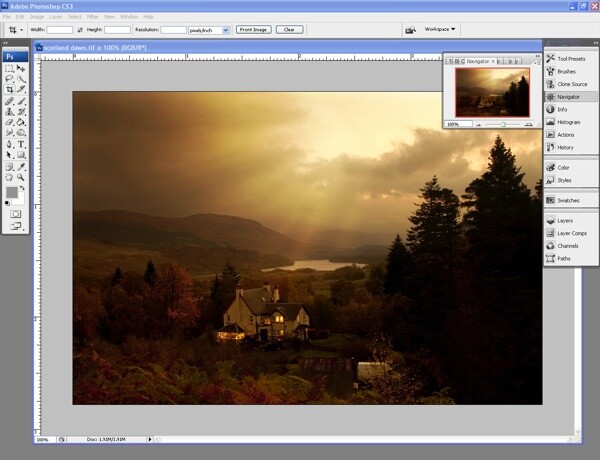600x460 pixels.
Task: Select the Type tool
Action: 21,145
